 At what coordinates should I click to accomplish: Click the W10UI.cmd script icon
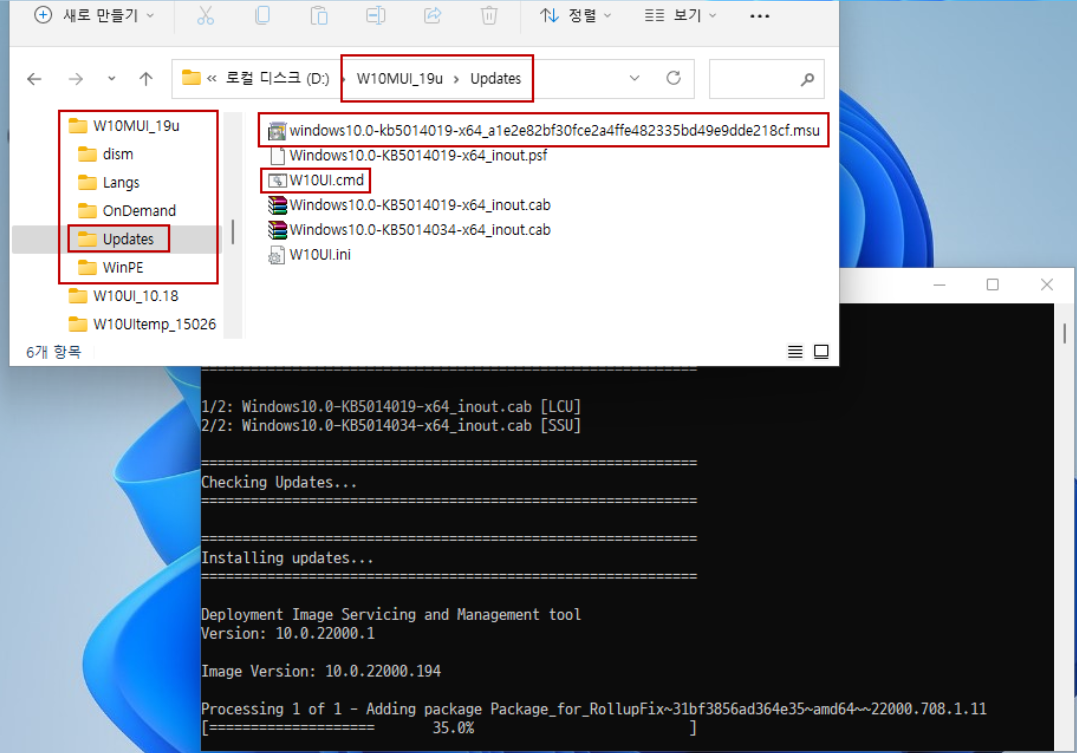click(277, 181)
